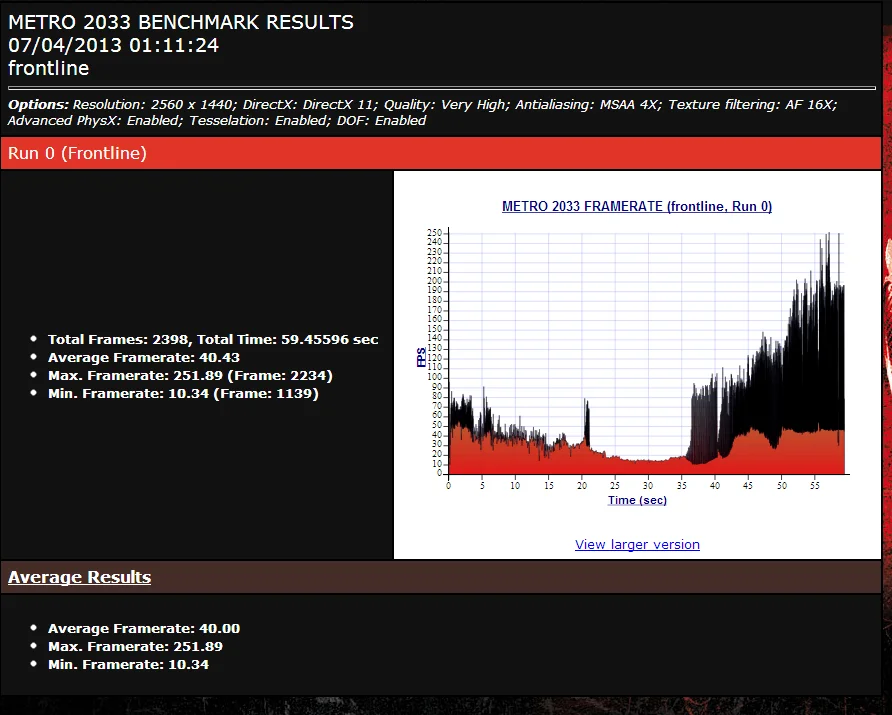
Task: Select the Average Results heading
Action: click(80, 577)
